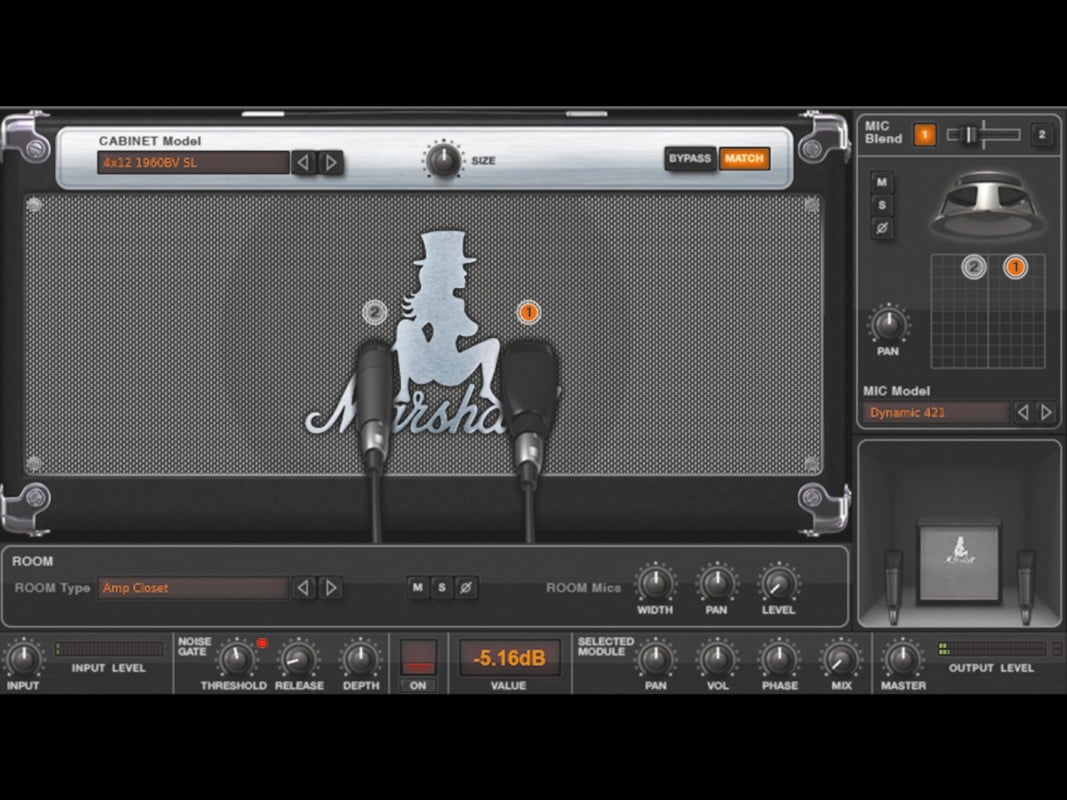The image size is (1067, 800).
Task: Adjust the Selected Module MIX knob
Action: point(841,659)
